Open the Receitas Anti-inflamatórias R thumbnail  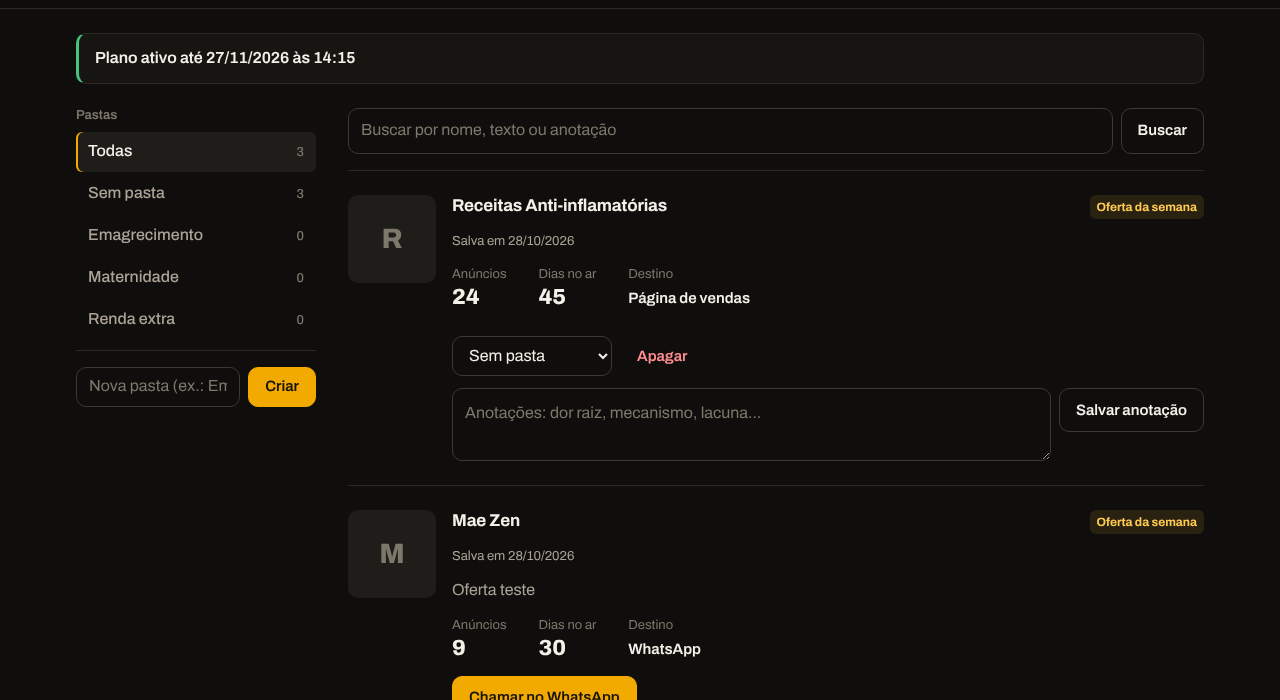click(x=392, y=239)
